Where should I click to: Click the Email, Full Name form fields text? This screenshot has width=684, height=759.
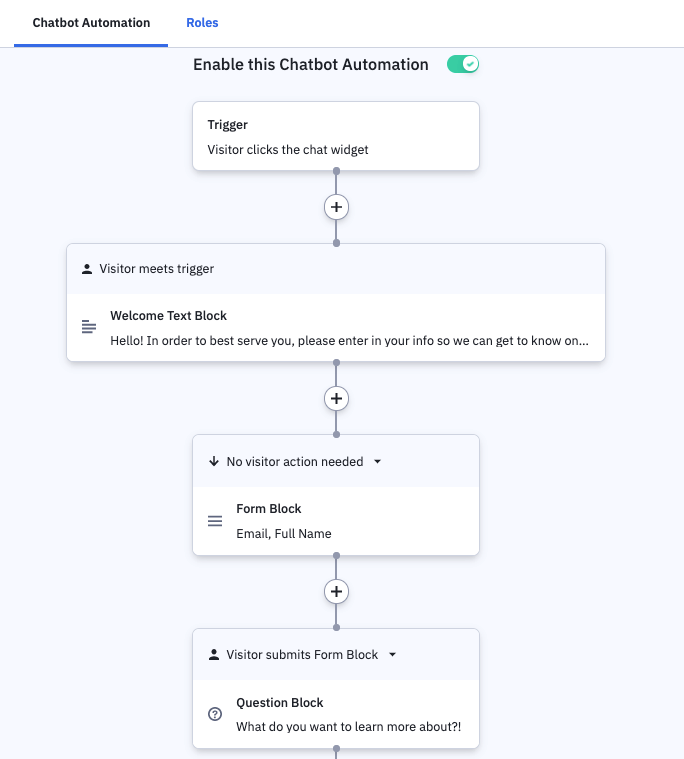(284, 533)
